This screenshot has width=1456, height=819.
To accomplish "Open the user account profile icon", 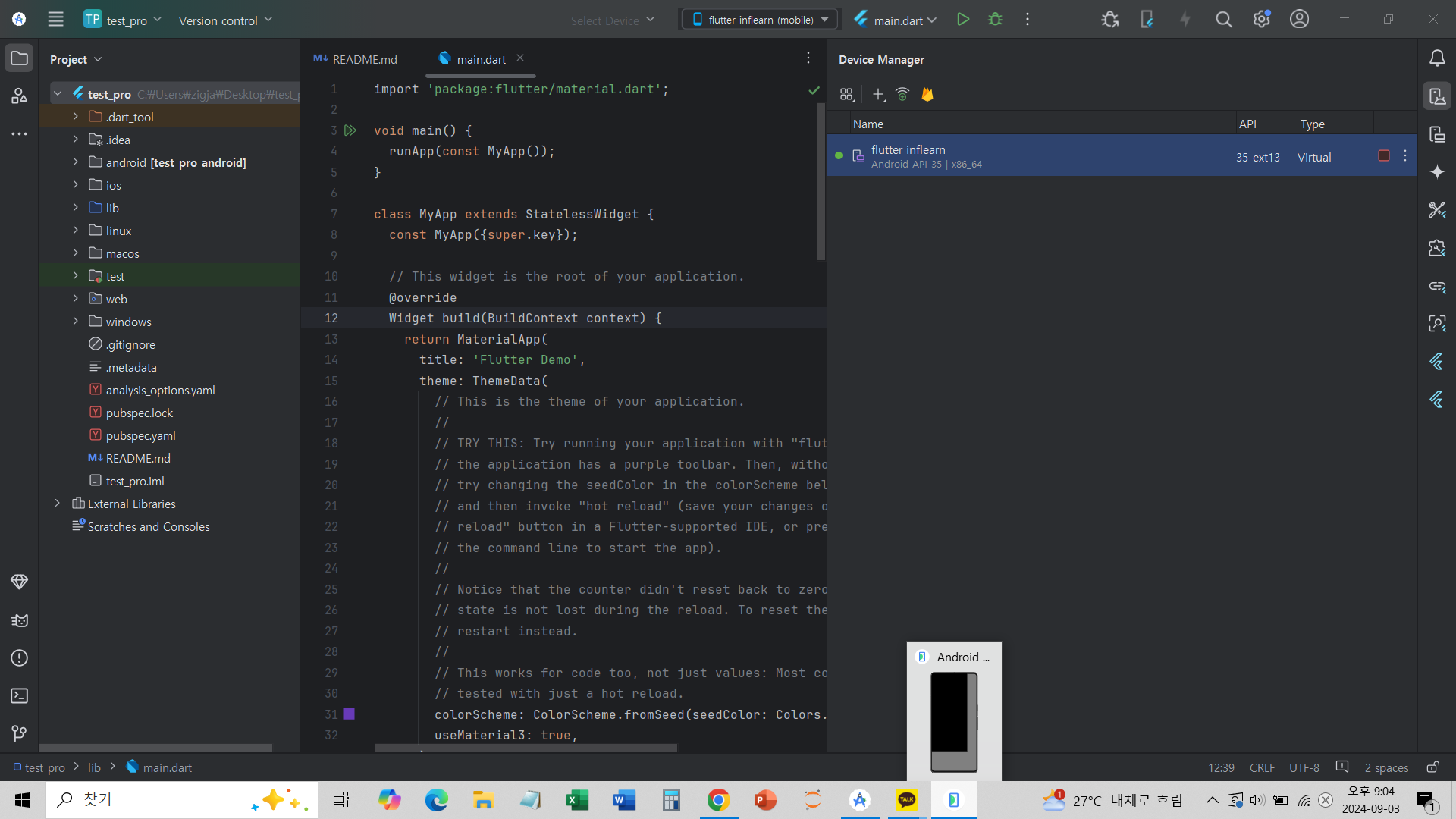I will pos(1300,20).
